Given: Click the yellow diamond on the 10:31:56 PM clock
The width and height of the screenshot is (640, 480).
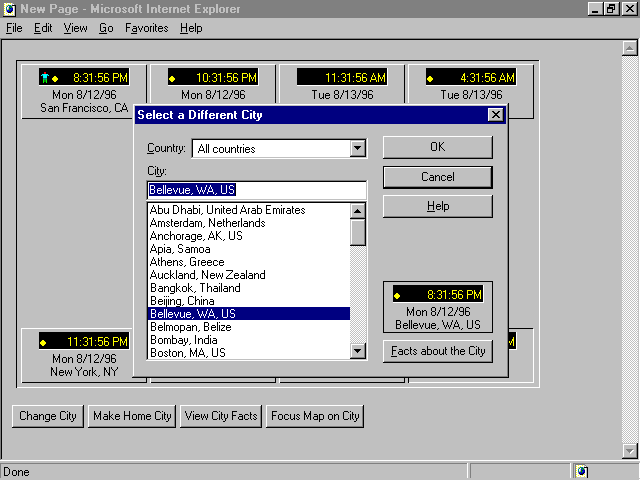Looking at the screenshot, I should point(173,78).
